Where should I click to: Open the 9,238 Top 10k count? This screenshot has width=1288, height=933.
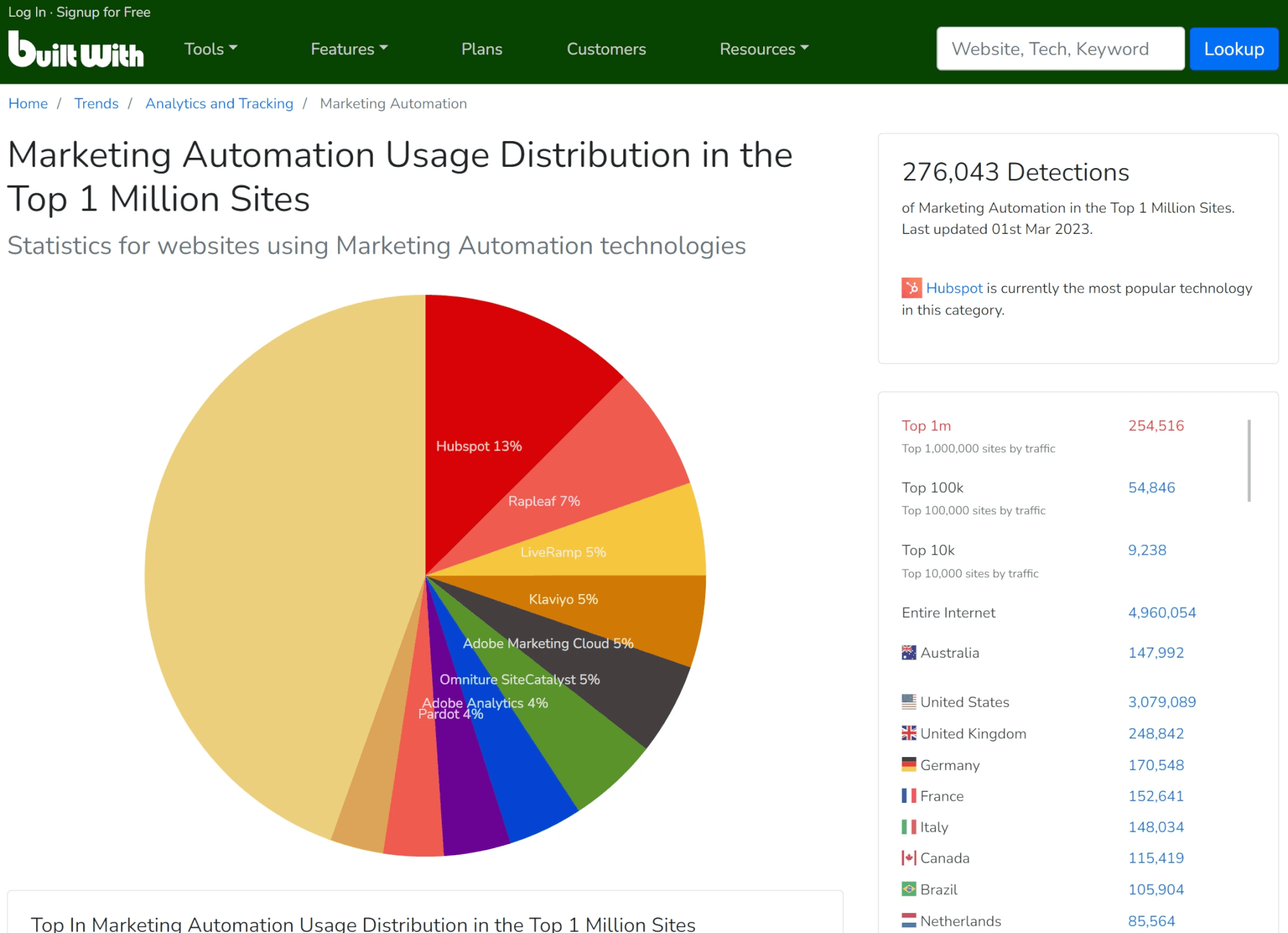pos(1147,550)
